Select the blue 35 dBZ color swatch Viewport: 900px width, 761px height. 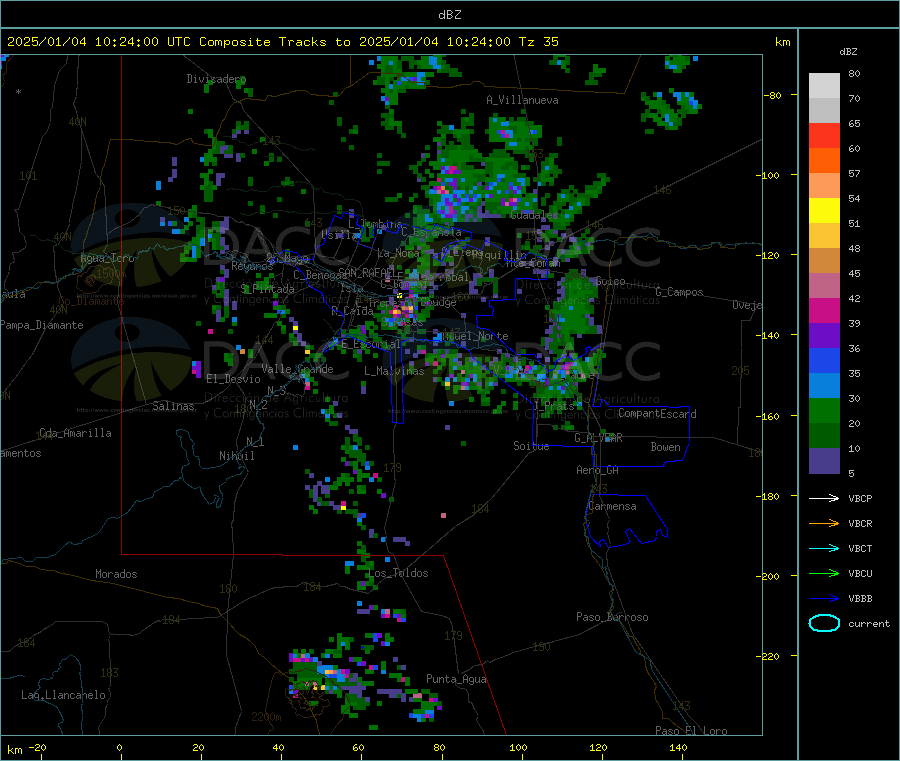coord(824,360)
